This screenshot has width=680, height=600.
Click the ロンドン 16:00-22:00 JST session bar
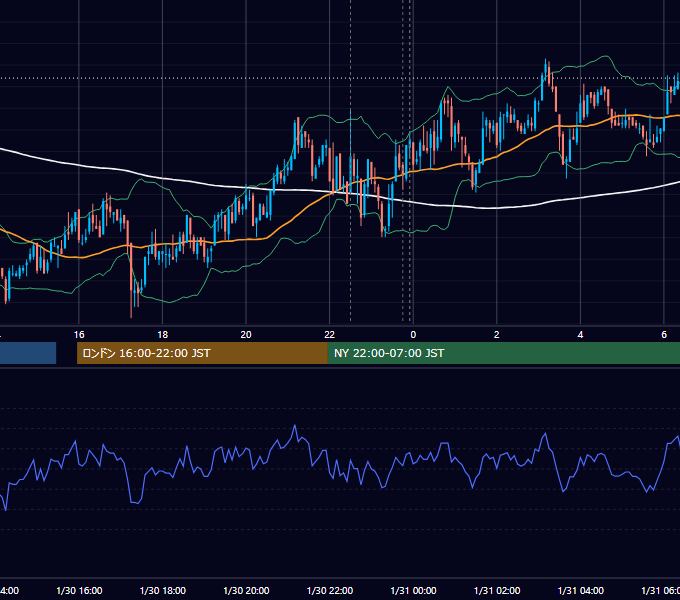point(202,353)
